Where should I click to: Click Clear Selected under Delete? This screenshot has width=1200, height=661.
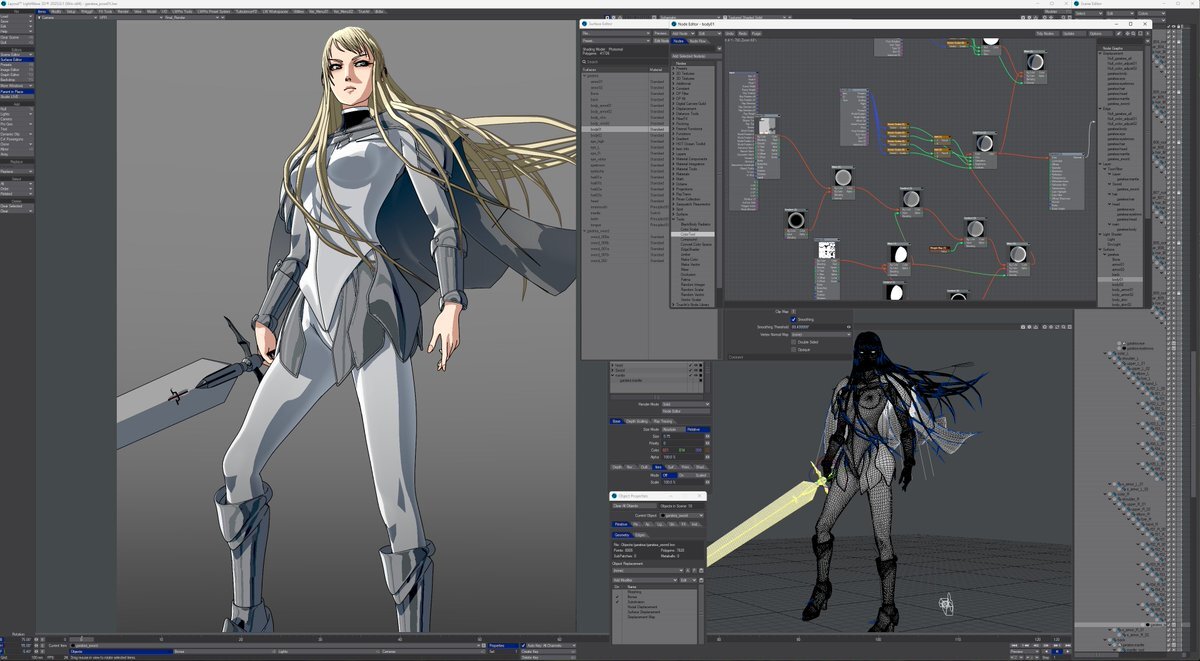tap(17, 206)
